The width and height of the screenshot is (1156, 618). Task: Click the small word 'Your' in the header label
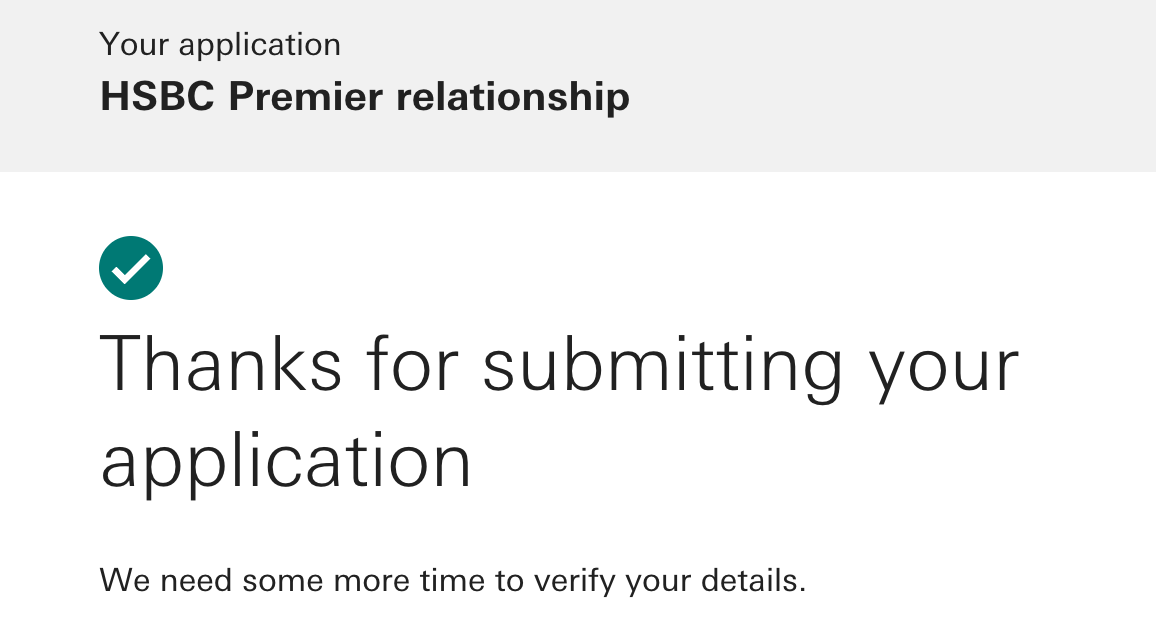point(134,45)
